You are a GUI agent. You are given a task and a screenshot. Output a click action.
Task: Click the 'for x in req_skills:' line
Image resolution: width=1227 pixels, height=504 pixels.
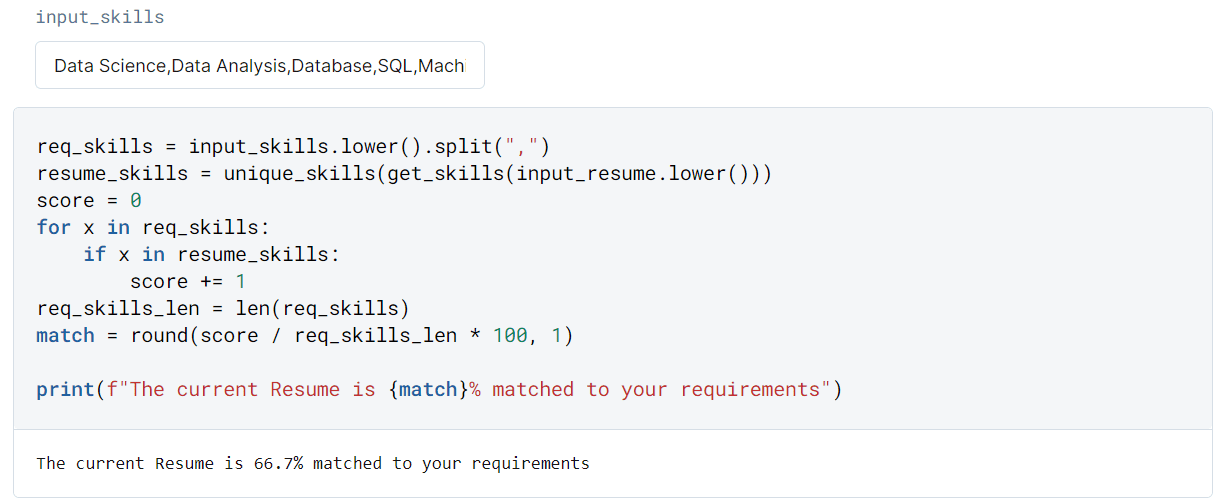pos(153,227)
